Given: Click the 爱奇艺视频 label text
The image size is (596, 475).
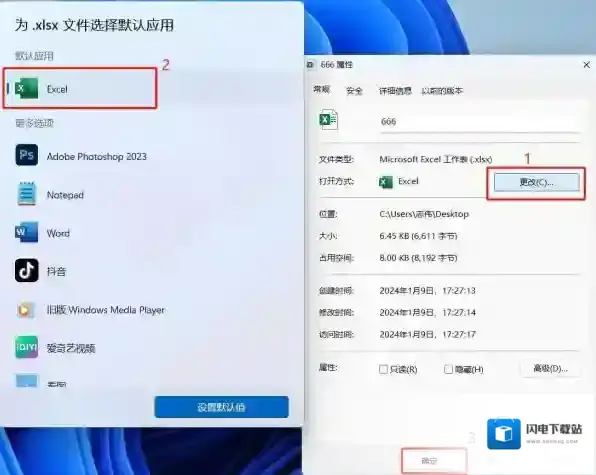Looking at the screenshot, I should tap(71, 348).
